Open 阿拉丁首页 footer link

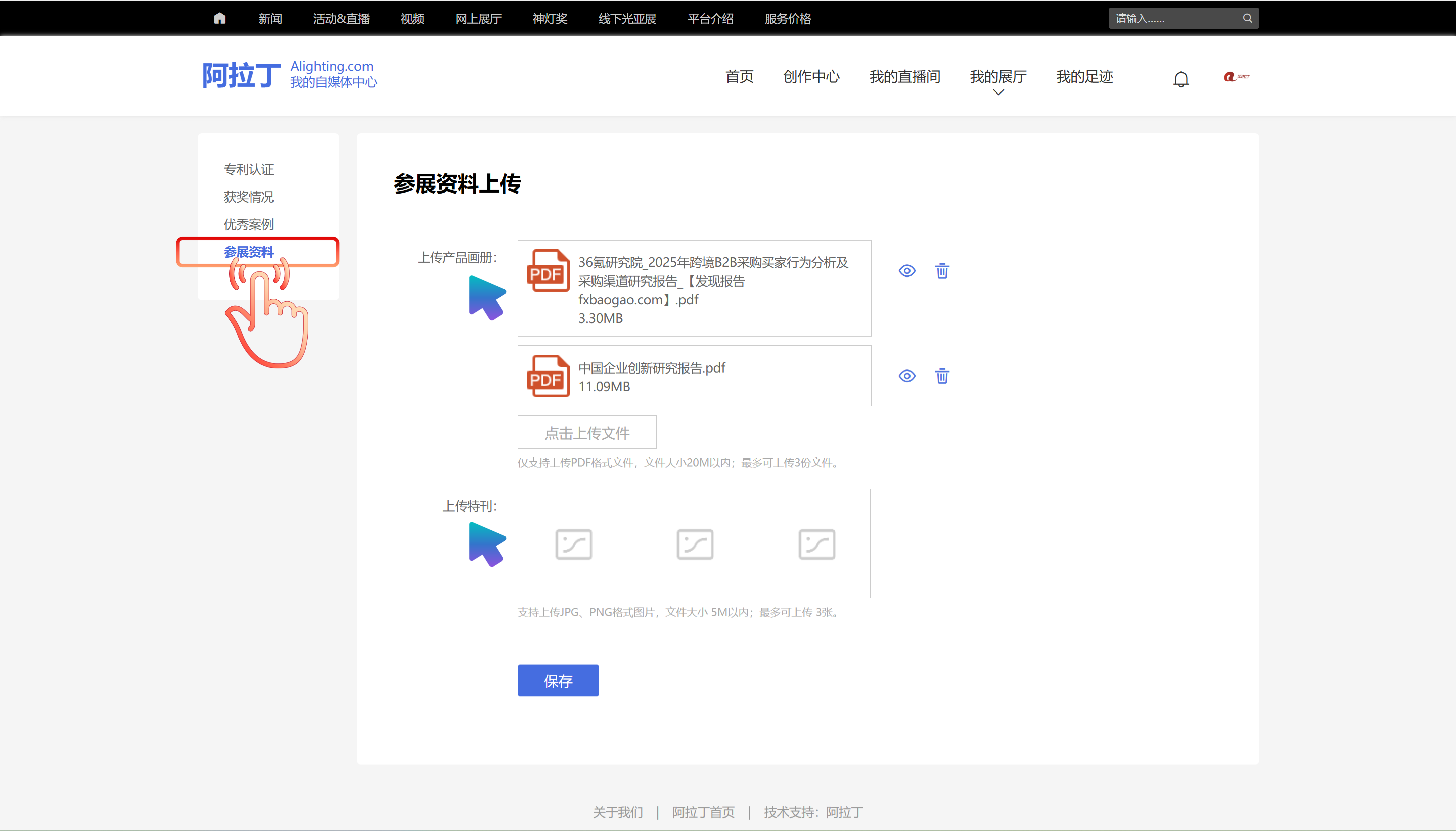pos(703,812)
